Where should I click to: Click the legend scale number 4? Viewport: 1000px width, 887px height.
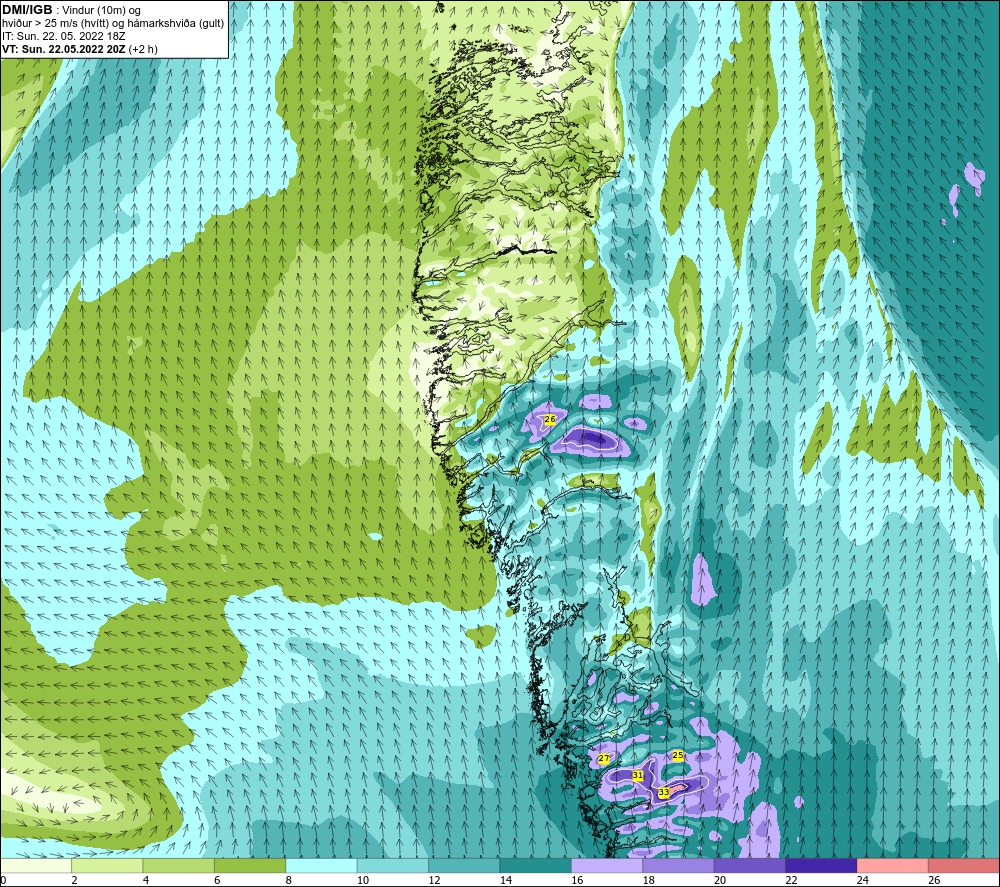click(x=146, y=881)
